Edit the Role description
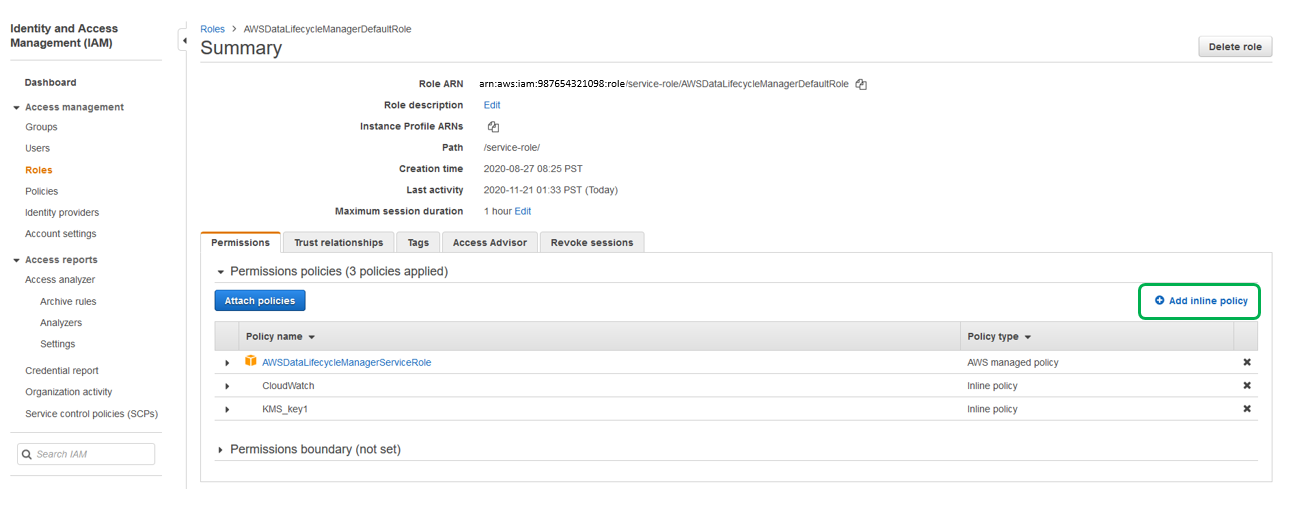This screenshot has height=510, width=1293. 492,105
